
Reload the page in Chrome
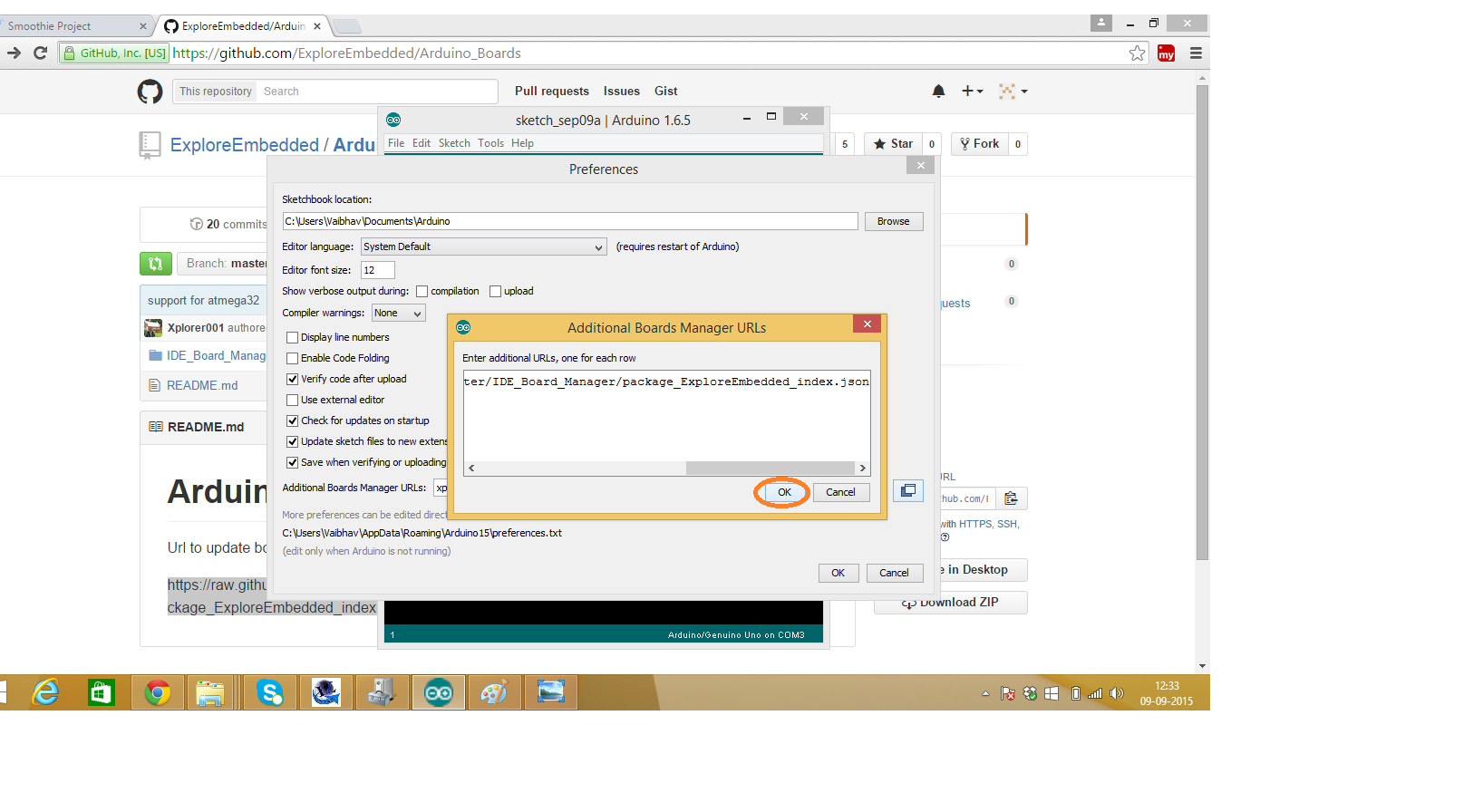pos(40,53)
